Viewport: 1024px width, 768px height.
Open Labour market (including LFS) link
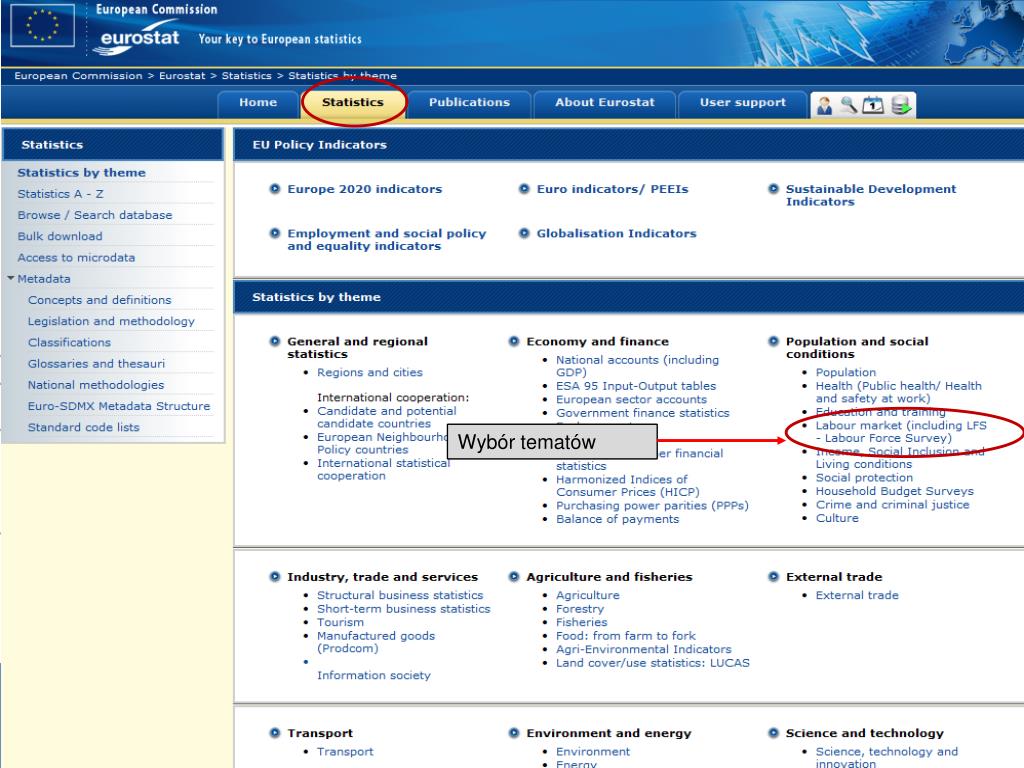[901, 432]
